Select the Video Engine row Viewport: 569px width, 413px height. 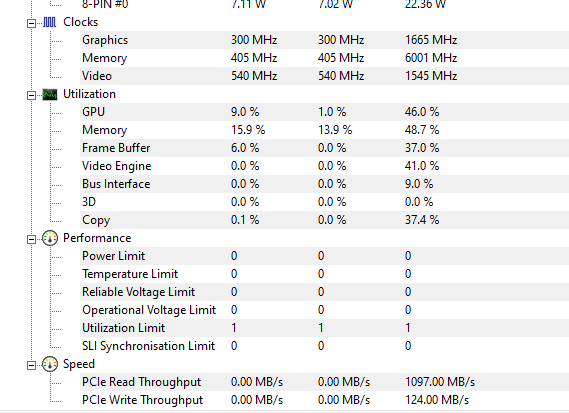coord(324,166)
